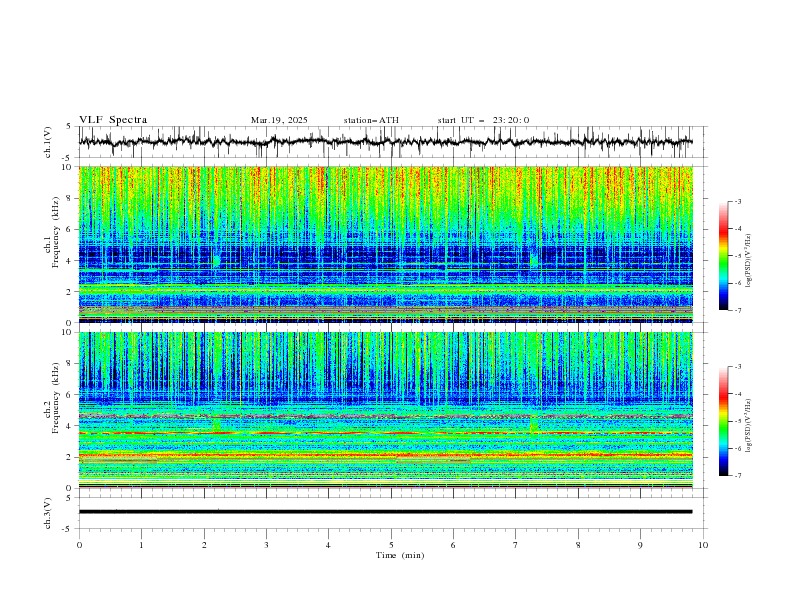This screenshot has height=612, width=792.
Task: Click the 'VLF Spectra' plot title
Action: pos(113,120)
